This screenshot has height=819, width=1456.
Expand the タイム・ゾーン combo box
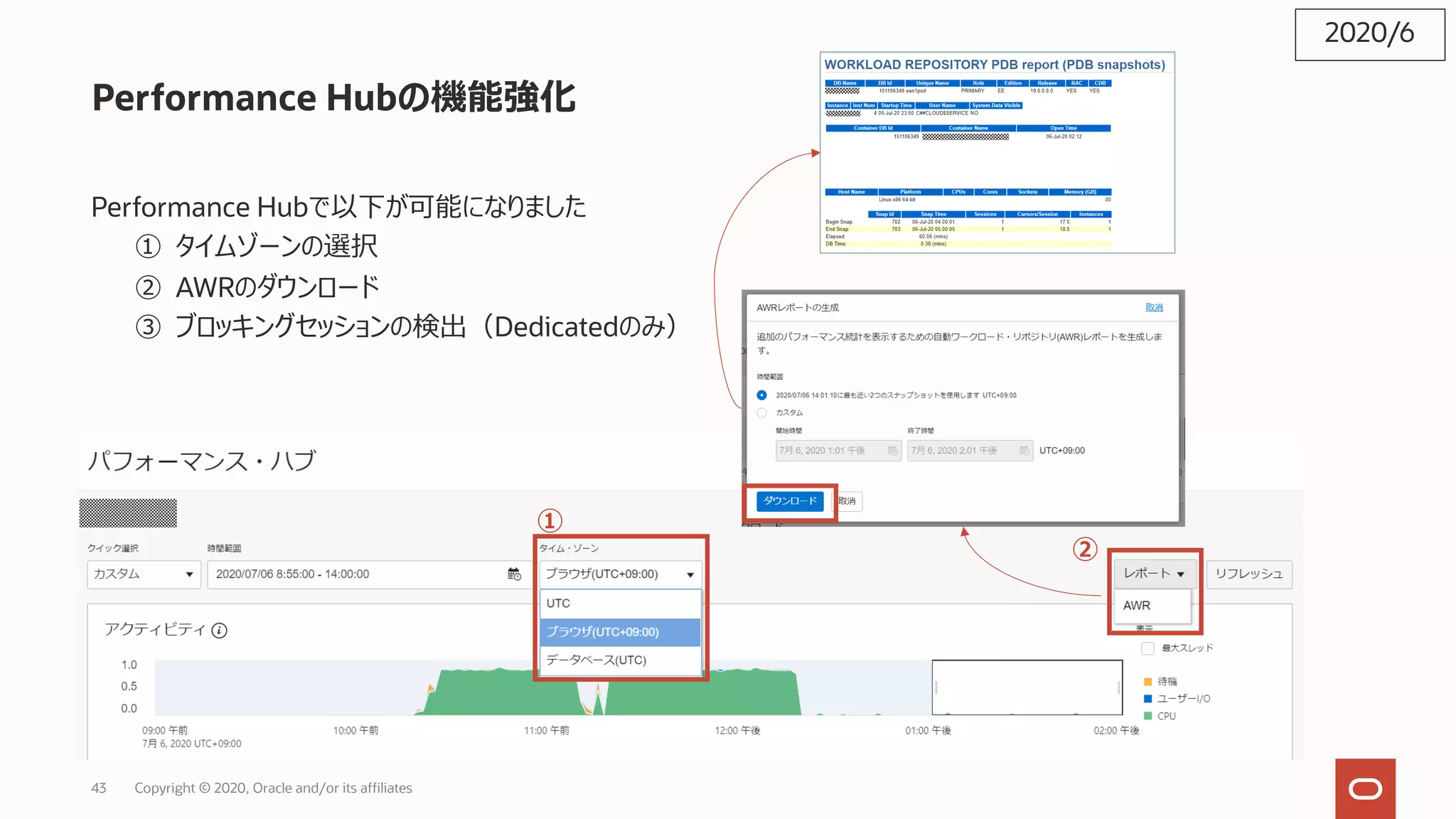(621, 574)
